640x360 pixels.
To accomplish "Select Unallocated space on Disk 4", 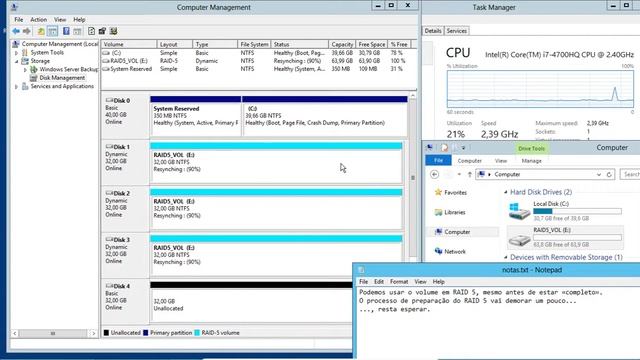I will click(x=251, y=302).
